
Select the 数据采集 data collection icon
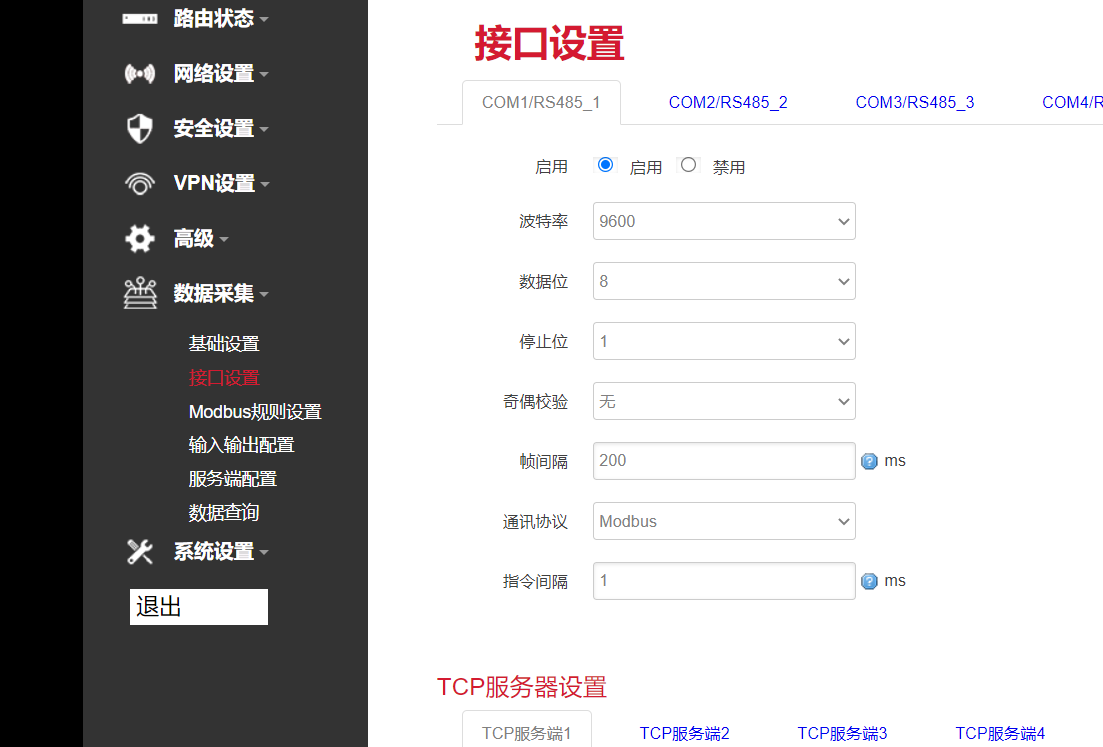[139, 292]
